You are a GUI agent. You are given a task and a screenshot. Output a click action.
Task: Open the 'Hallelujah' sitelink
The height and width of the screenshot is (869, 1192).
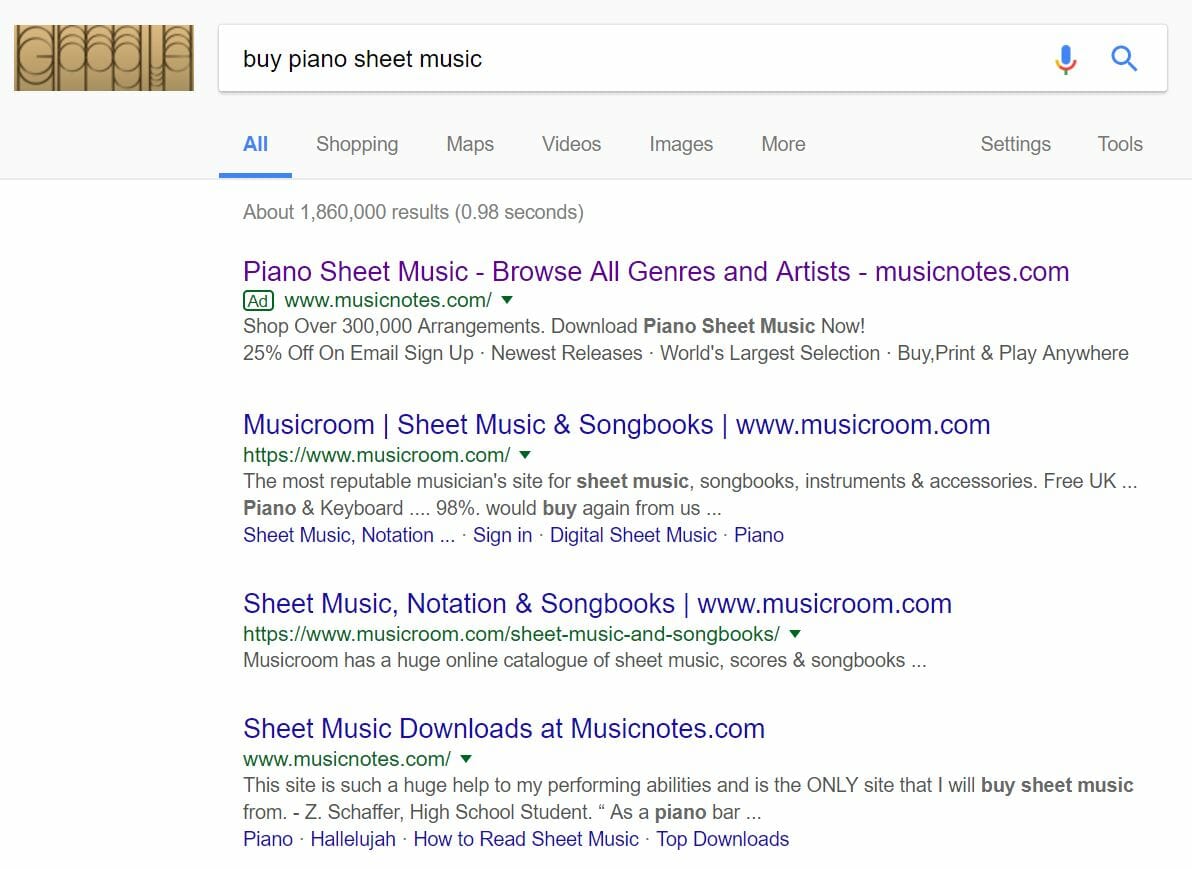(x=353, y=839)
